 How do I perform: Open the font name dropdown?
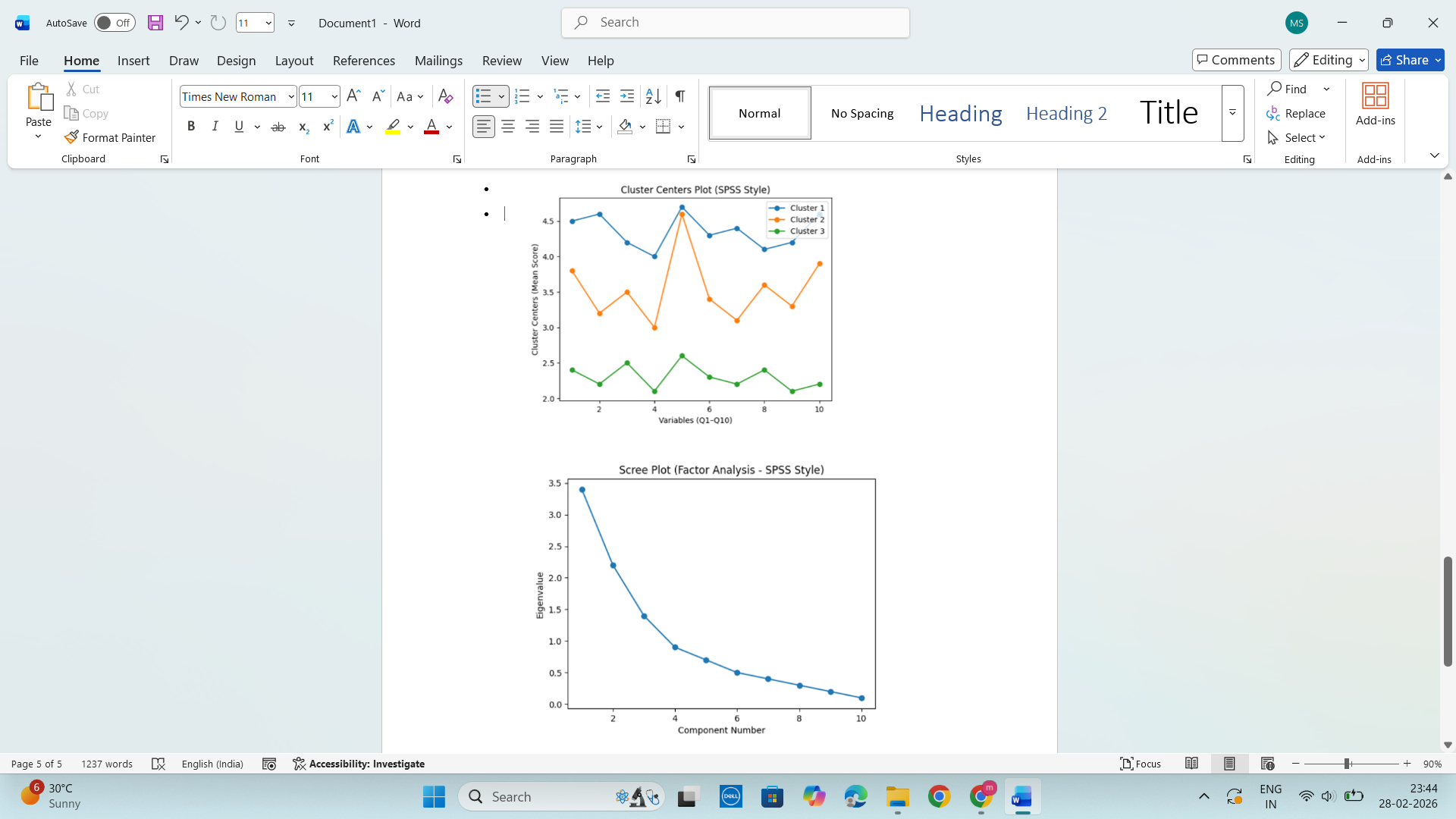pyautogui.click(x=291, y=96)
